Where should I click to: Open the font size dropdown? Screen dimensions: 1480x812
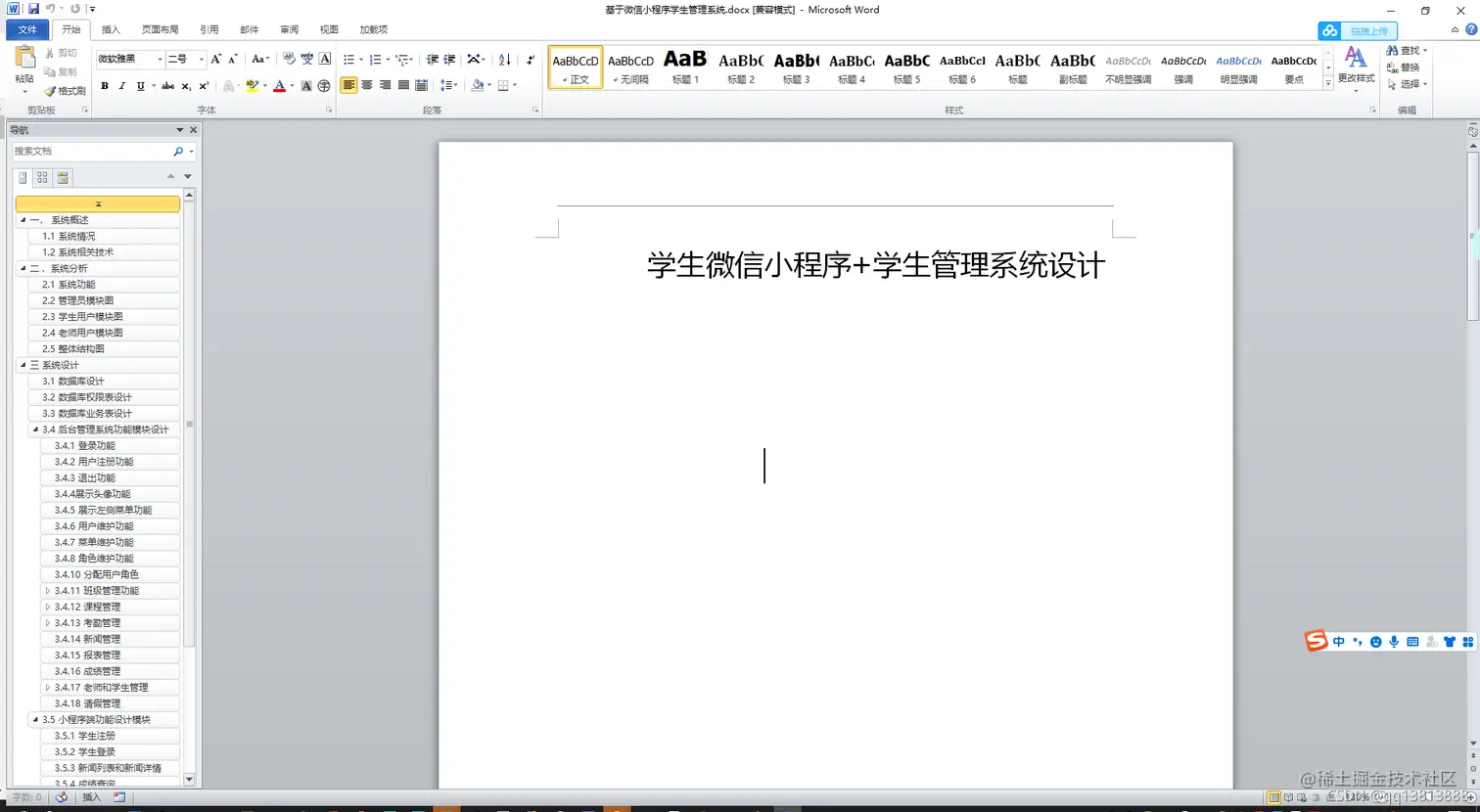(200, 60)
